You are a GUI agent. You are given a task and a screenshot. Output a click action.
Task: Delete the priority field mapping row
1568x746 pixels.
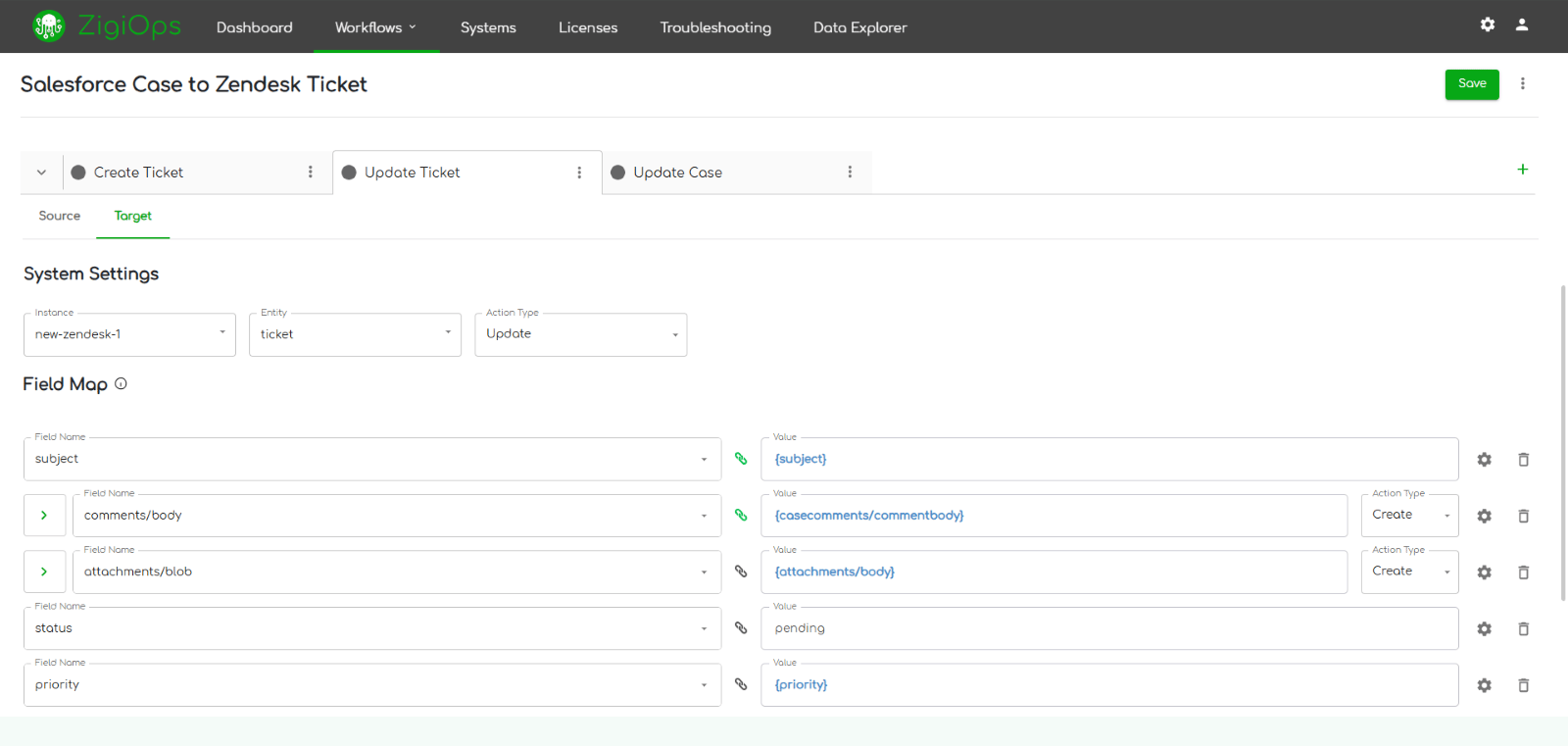(1524, 685)
